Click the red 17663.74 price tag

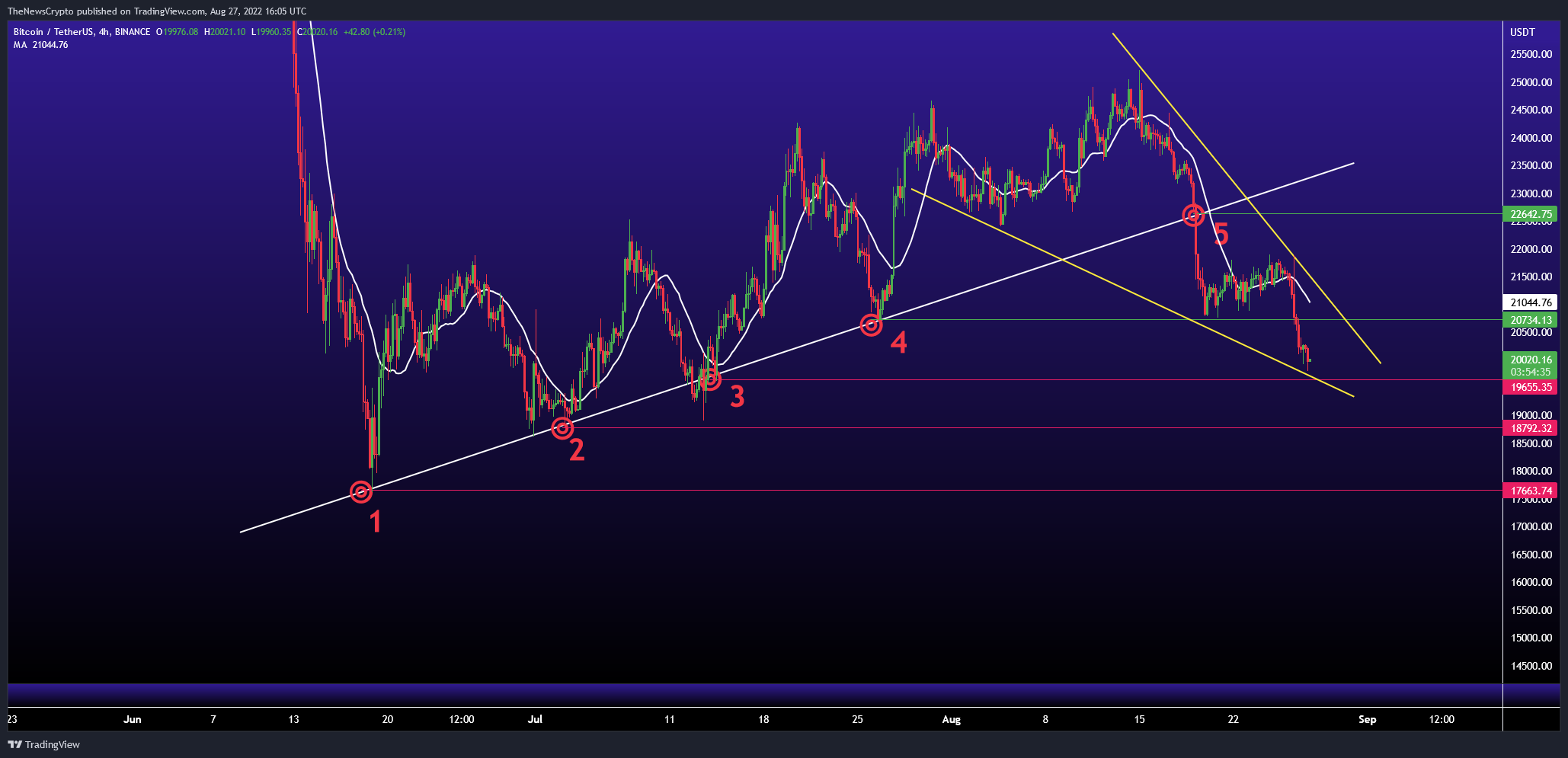click(1530, 491)
